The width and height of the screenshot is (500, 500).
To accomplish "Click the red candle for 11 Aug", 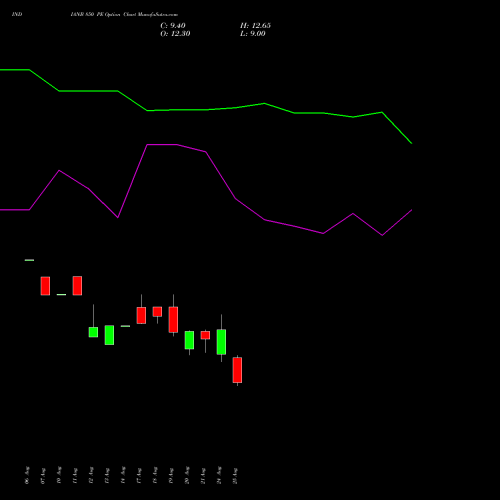I will 77,286.
